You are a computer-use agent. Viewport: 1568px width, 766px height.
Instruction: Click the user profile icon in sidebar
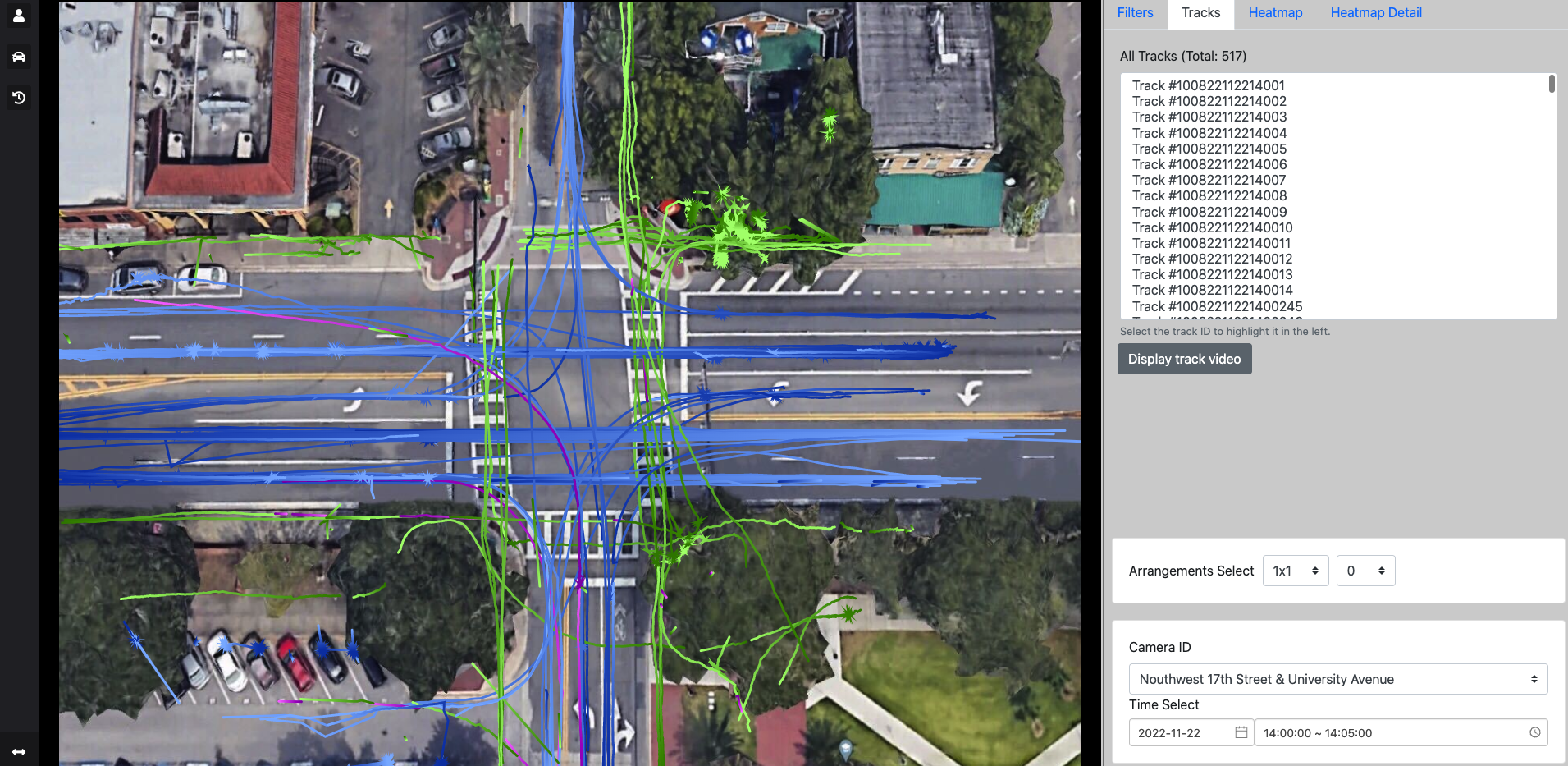tap(19, 16)
